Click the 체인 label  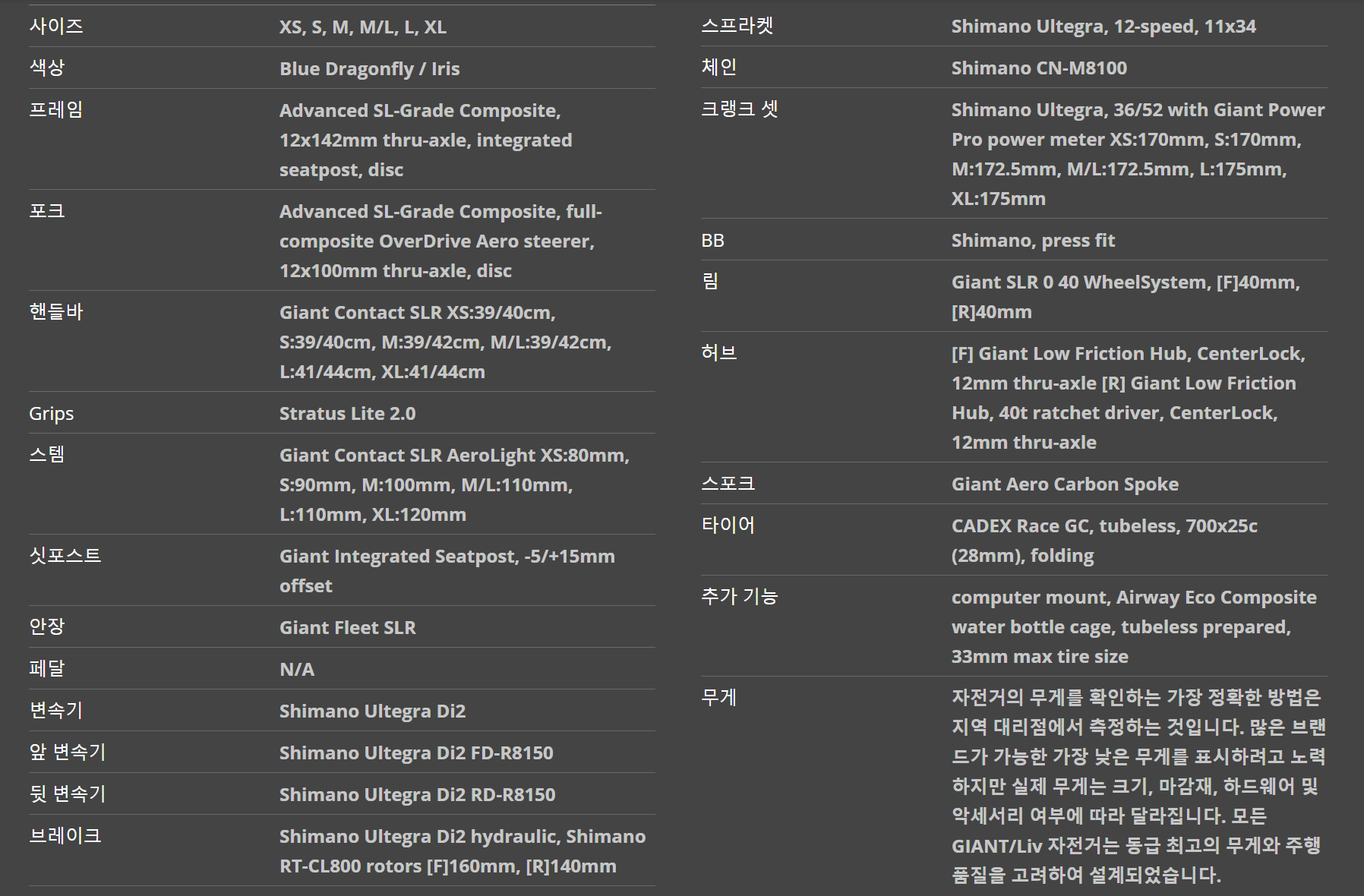tap(719, 68)
